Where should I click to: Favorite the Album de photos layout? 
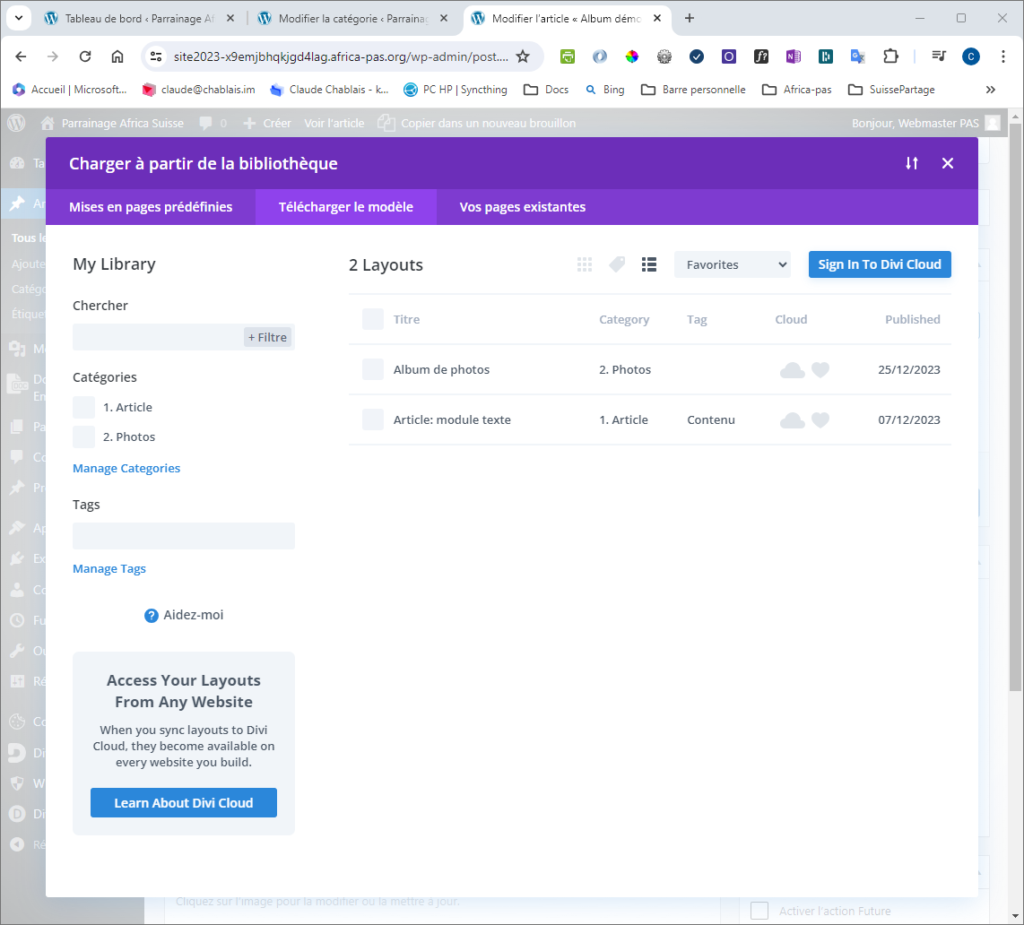pos(820,370)
